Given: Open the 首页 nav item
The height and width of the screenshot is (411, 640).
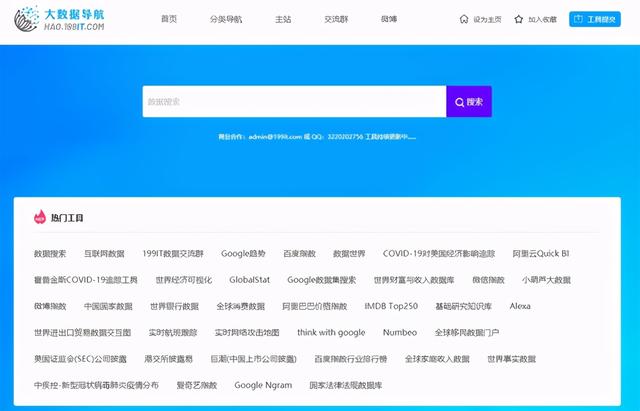Looking at the screenshot, I should (x=169, y=19).
